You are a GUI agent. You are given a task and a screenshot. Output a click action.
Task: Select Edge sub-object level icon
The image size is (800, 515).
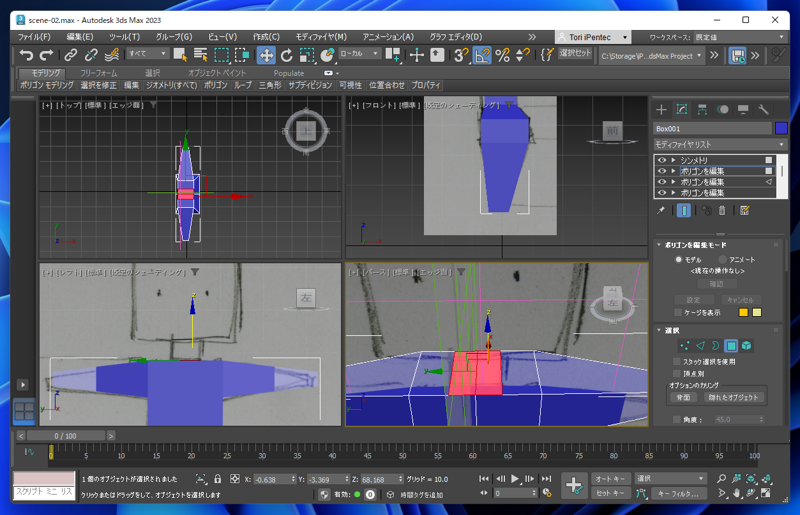point(700,346)
